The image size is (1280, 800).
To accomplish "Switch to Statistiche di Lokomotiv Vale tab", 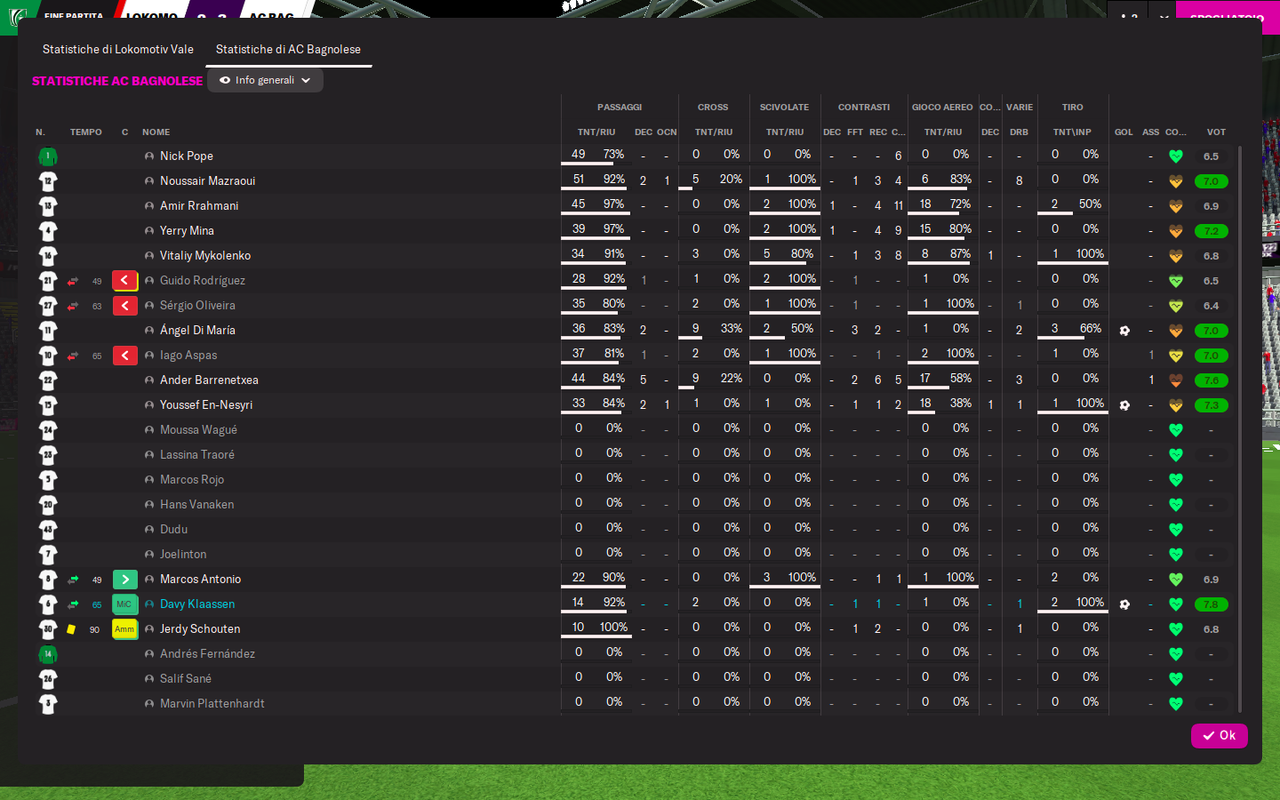I will click(118, 49).
